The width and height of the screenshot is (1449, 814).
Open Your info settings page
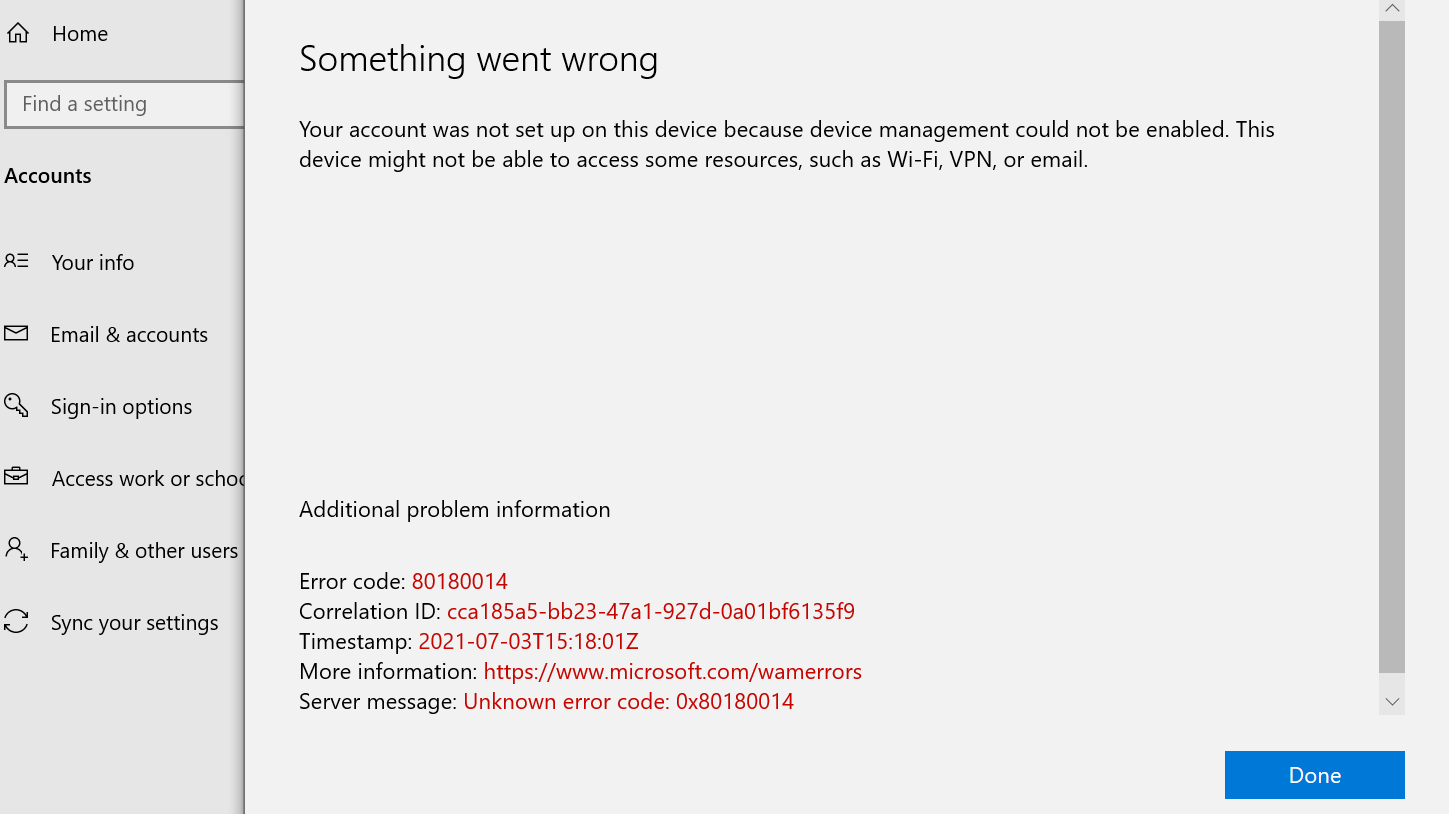coord(93,262)
